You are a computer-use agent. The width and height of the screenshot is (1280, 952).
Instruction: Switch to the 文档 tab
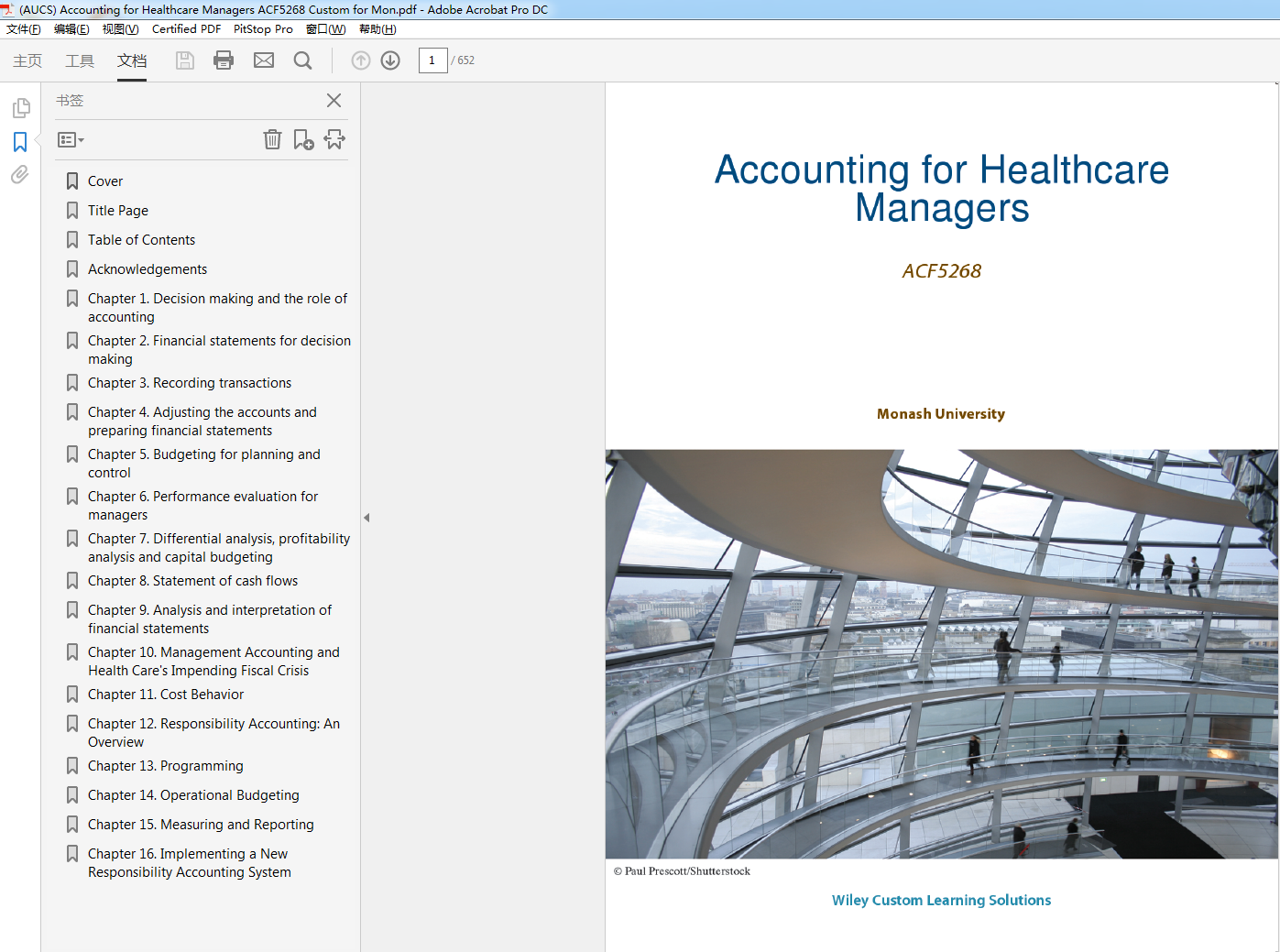(132, 60)
